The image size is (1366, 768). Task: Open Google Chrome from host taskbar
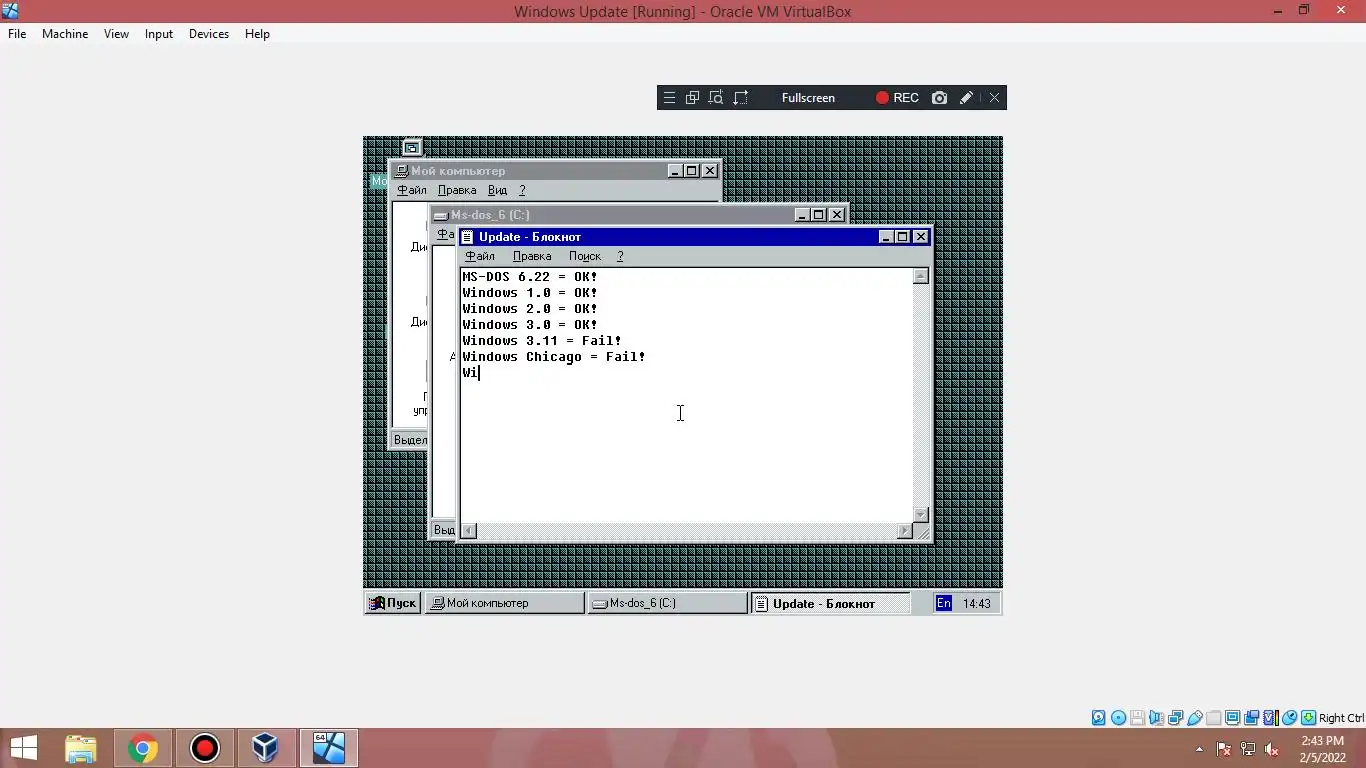point(143,748)
